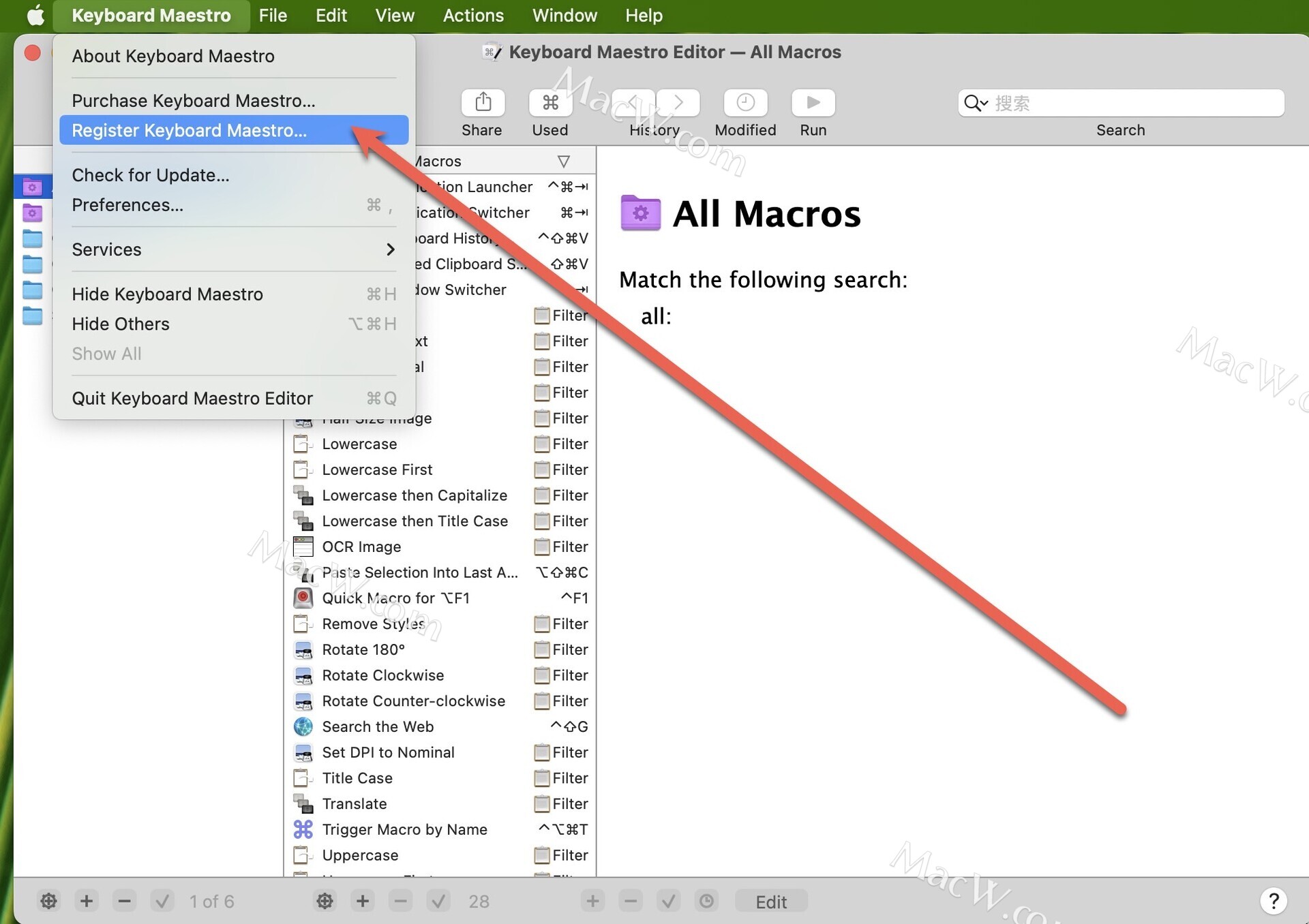This screenshot has height=924, width=1309.
Task: Add a new macro group with plus button
Action: coord(87,902)
